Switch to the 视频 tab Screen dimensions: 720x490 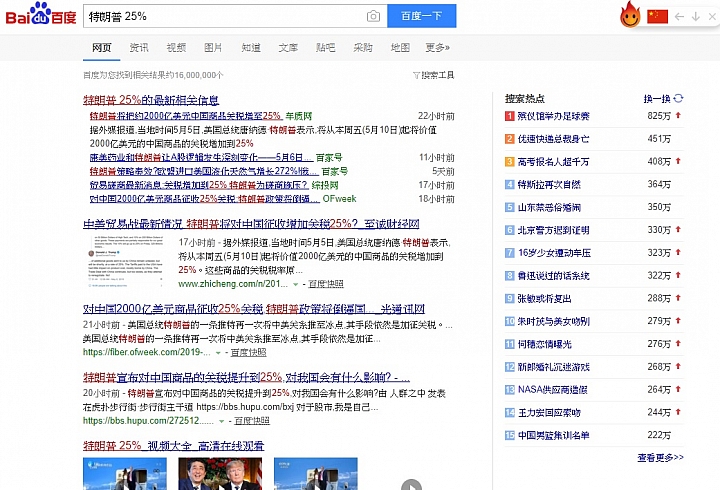tap(176, 47)
